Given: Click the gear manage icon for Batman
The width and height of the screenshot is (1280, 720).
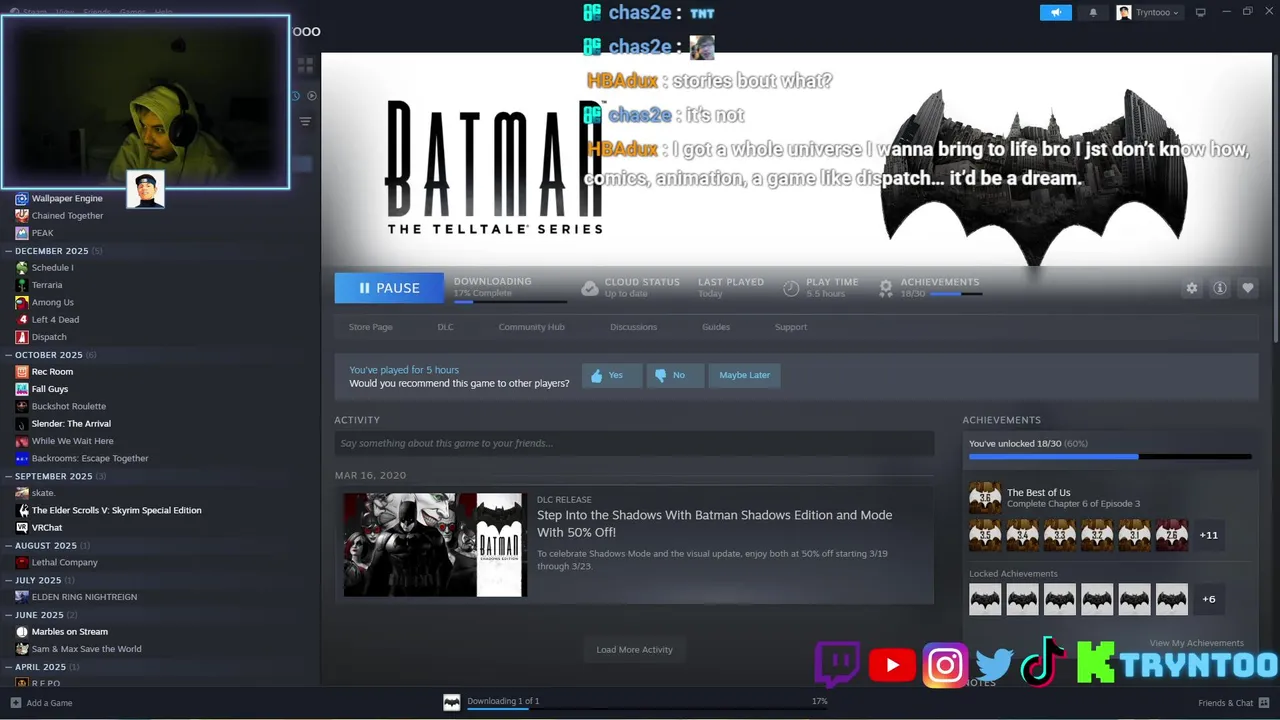Looking at the screenshot, I should (1191, 288).
